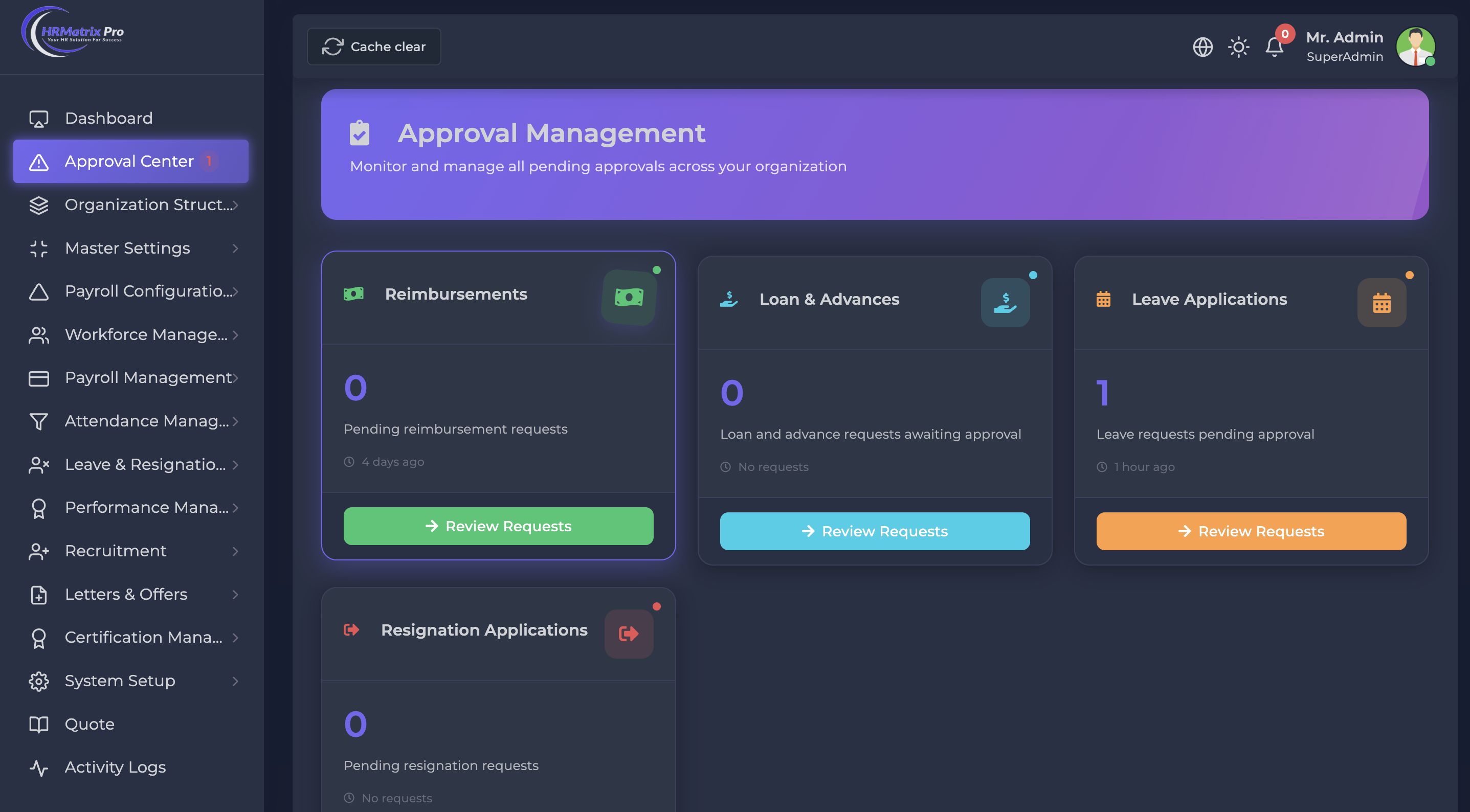This screenshot has width=1470, height=812.
Task: Click the Approval Management clipboard icon
Action: (360, 133)
